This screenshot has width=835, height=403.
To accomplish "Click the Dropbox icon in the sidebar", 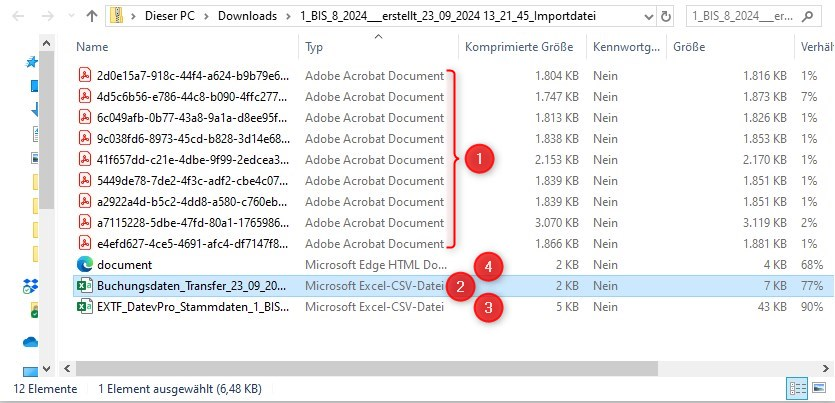I will pos(30,287).
